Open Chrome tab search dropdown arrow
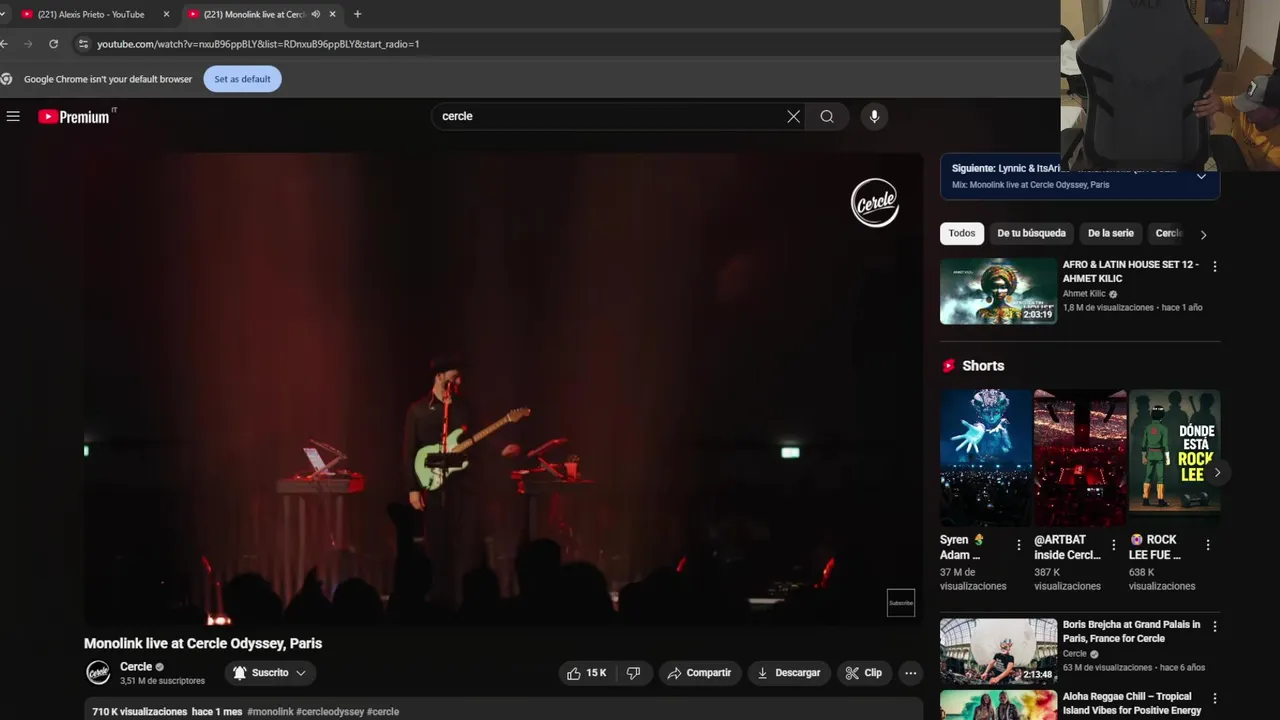The height and width of the screenshot is (720, 1280). [x=3, y=14]
